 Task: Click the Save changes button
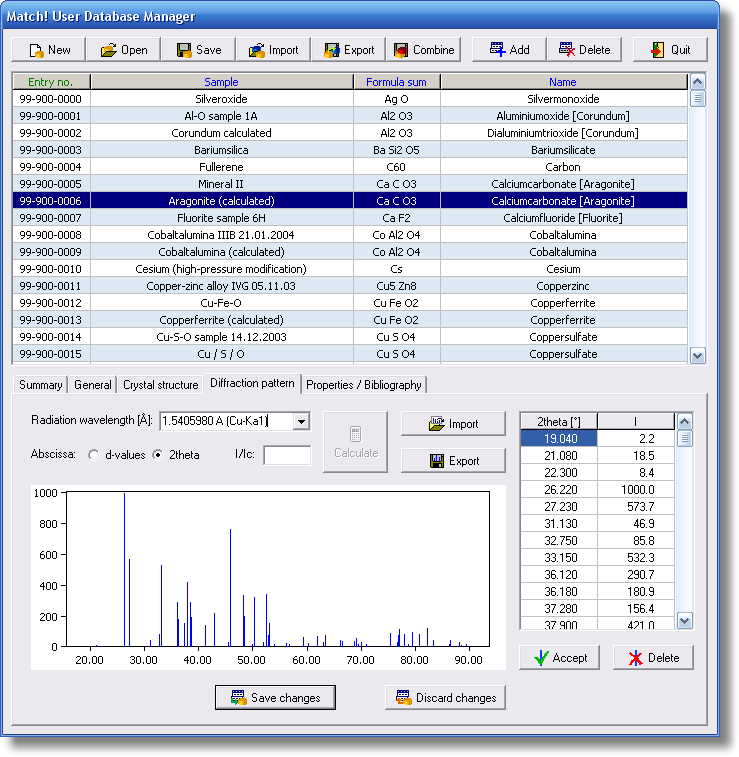click(x=275, y=698)
